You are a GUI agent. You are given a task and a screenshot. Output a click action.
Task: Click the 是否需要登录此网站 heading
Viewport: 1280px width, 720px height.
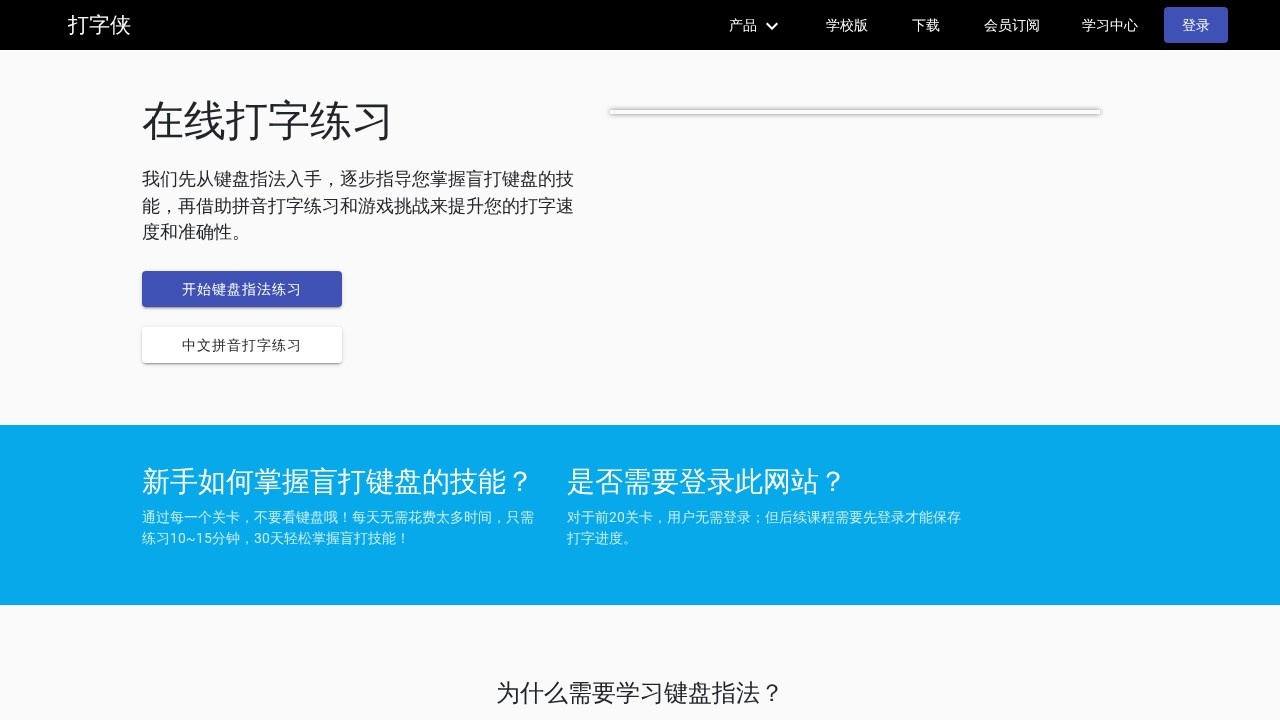[706, 482]
